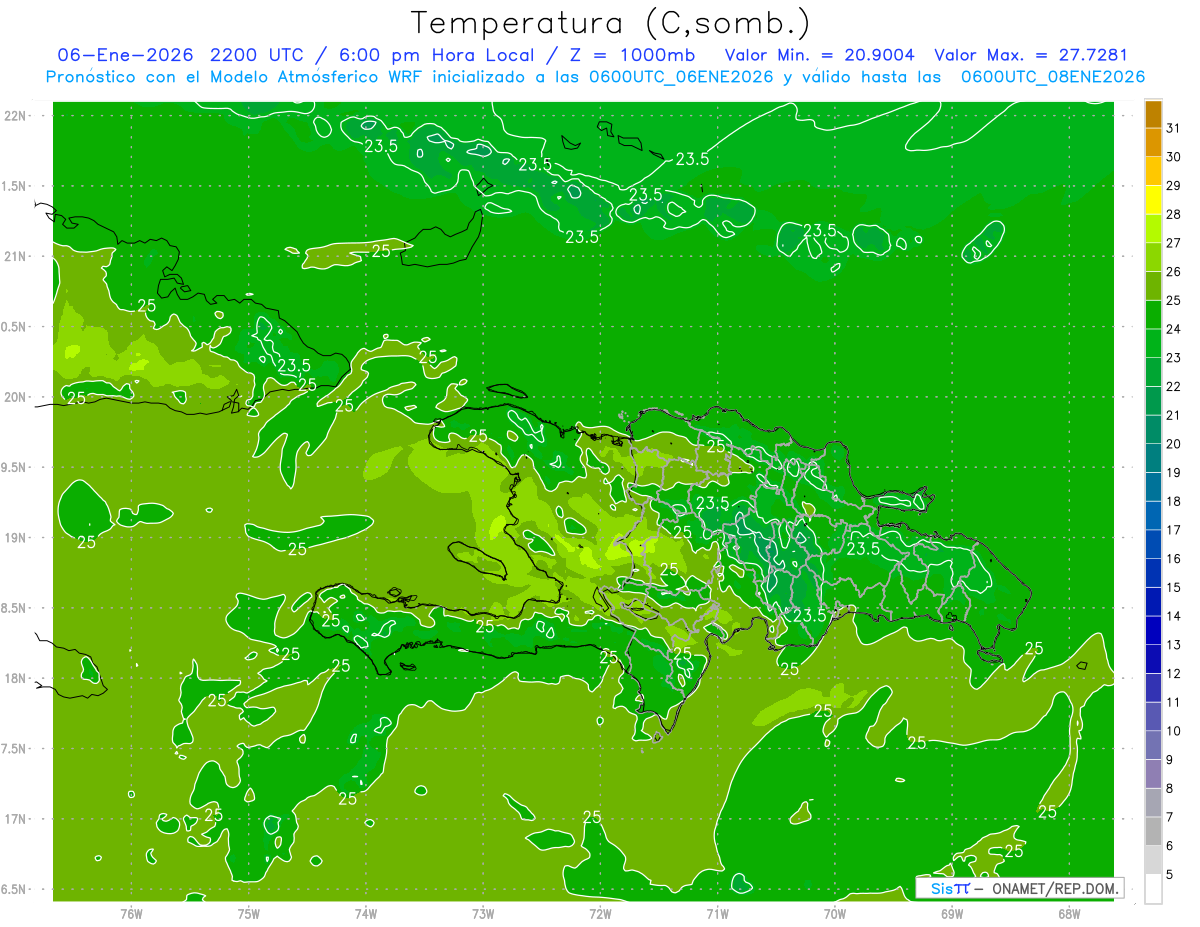Click longitude axis label "76W"
This screenshot has height=927, width=1200.
pos(131,914)
